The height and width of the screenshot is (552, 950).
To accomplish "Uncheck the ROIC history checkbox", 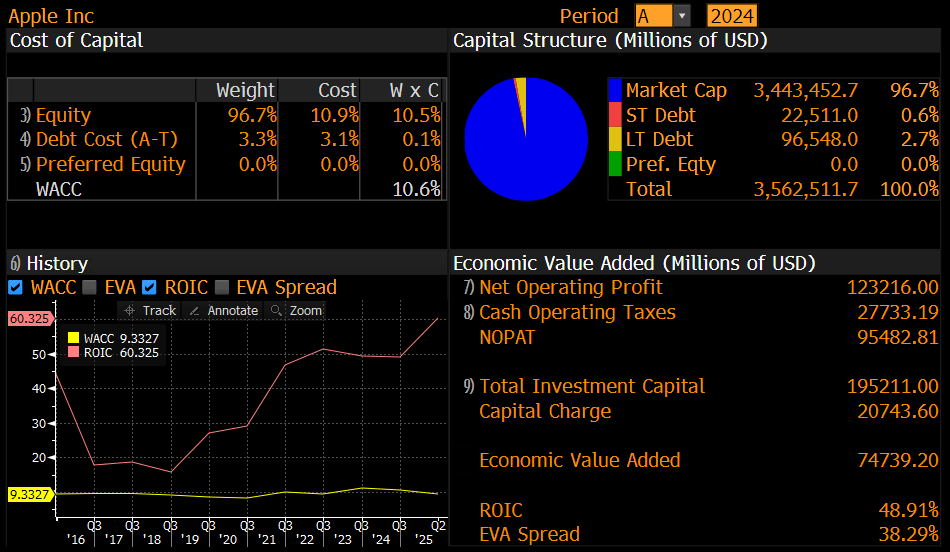I will coord(149,288).
